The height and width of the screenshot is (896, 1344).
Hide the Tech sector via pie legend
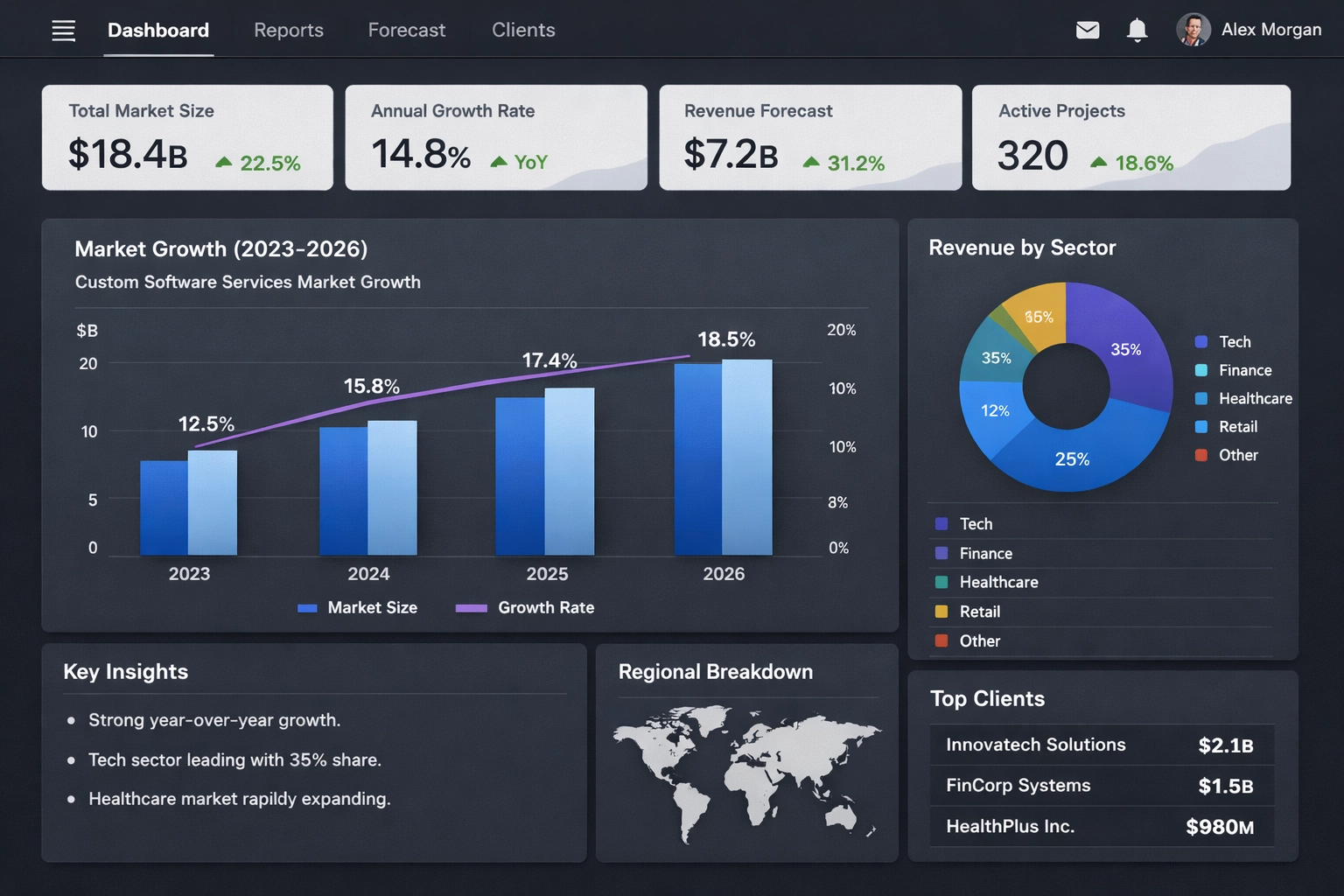(1223, 341)
